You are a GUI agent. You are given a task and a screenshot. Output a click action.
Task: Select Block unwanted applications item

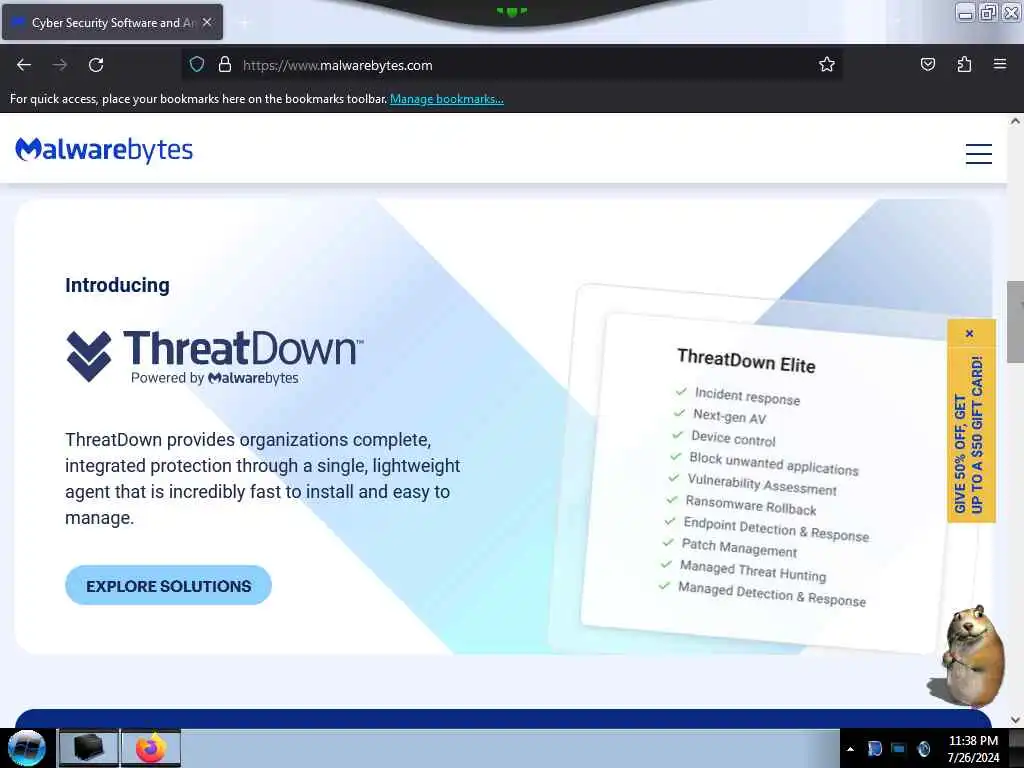point(774,463)
